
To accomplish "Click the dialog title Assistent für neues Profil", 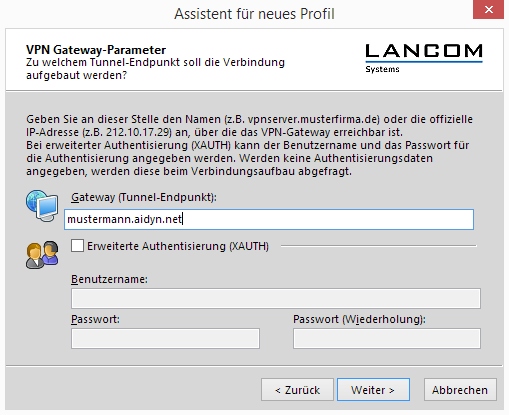I will [x=254, y=14].
